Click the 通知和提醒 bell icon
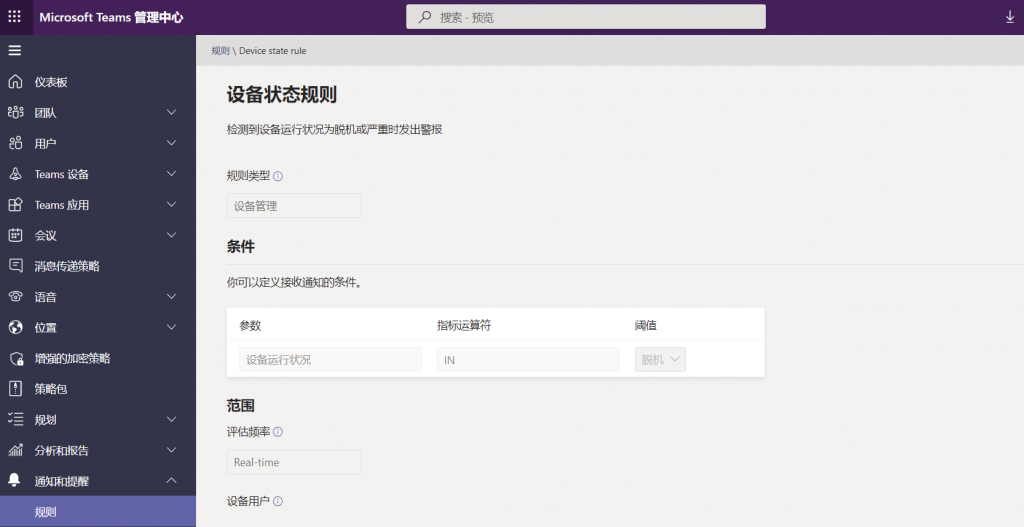The height and width of the screenshot is (527, 1024). click(x=14, y=481)
